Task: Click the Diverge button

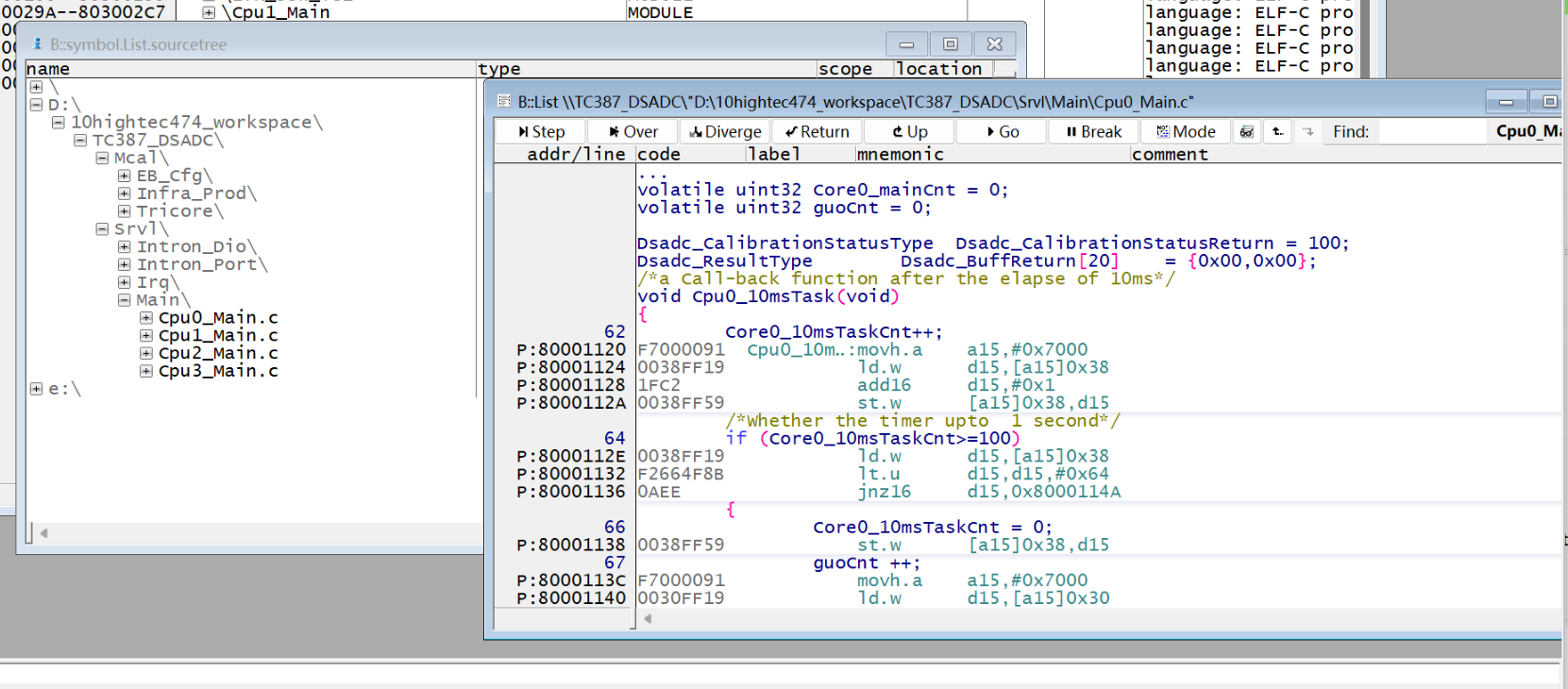Action: coord(725,131)
